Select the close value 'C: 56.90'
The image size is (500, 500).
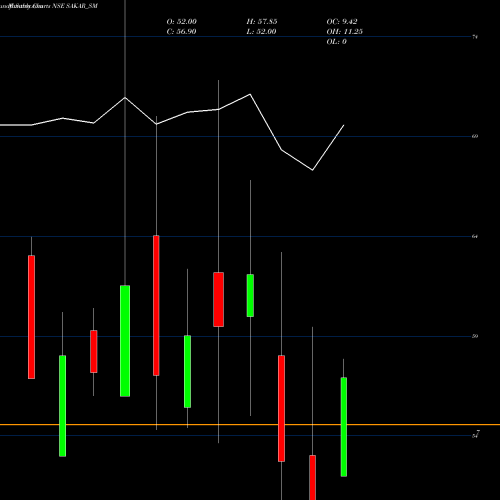[181, 32]
